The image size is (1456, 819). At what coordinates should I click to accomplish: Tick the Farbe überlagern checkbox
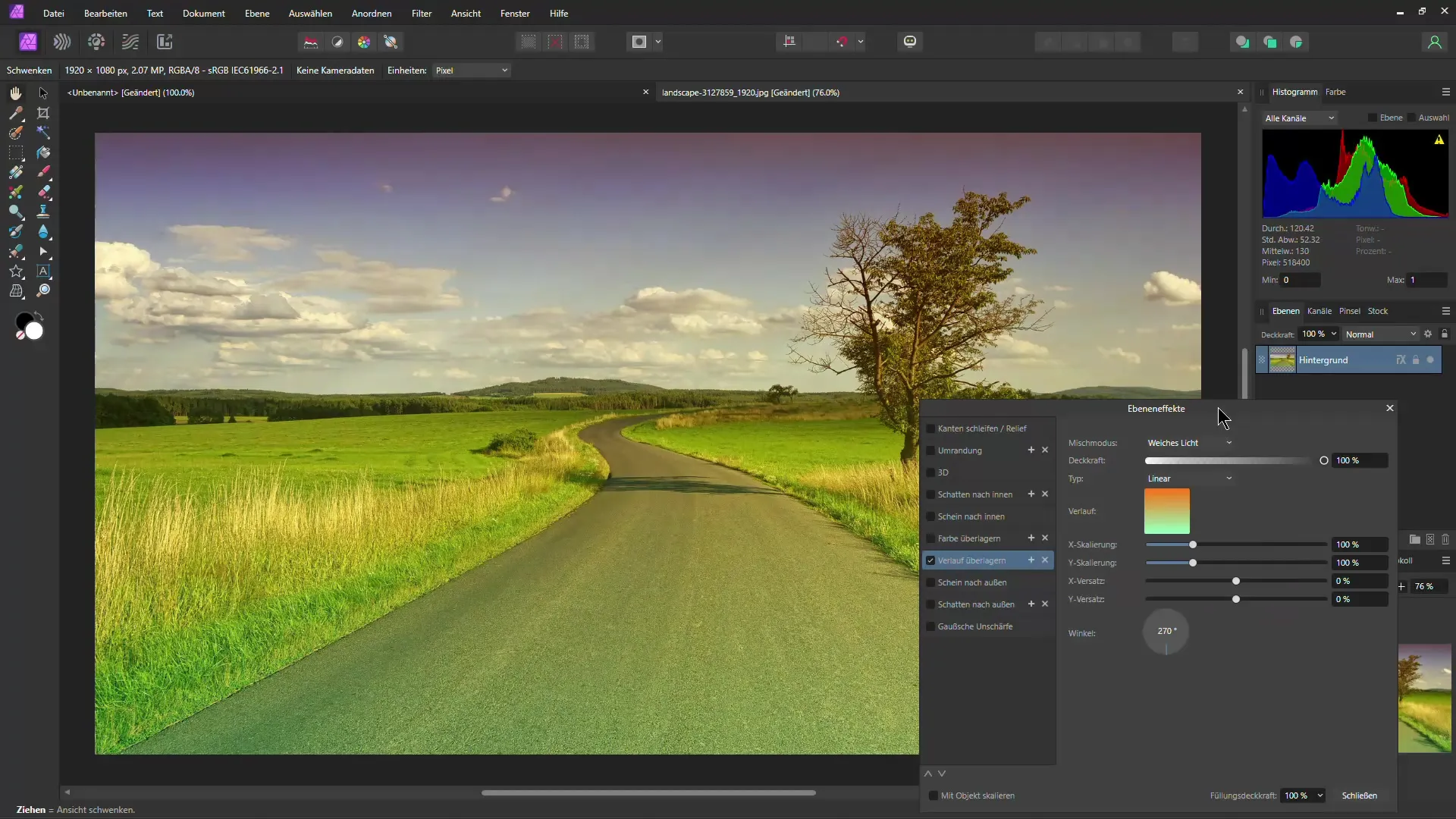point(930,538)
